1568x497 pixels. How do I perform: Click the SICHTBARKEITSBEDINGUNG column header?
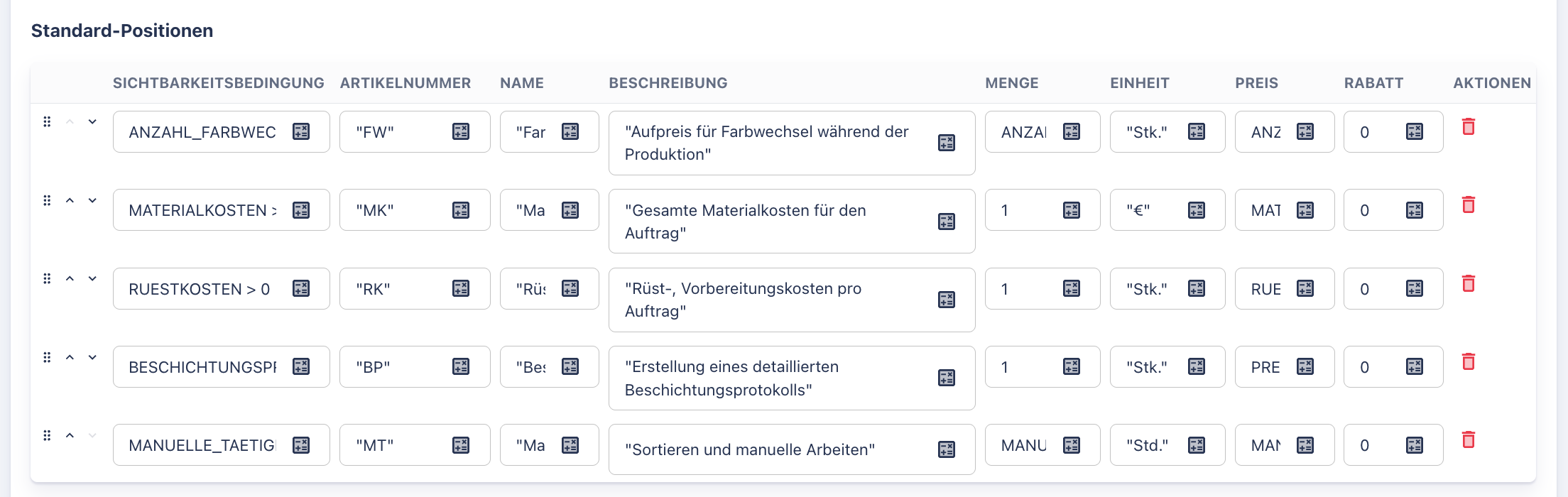click(x=218, y=83)
